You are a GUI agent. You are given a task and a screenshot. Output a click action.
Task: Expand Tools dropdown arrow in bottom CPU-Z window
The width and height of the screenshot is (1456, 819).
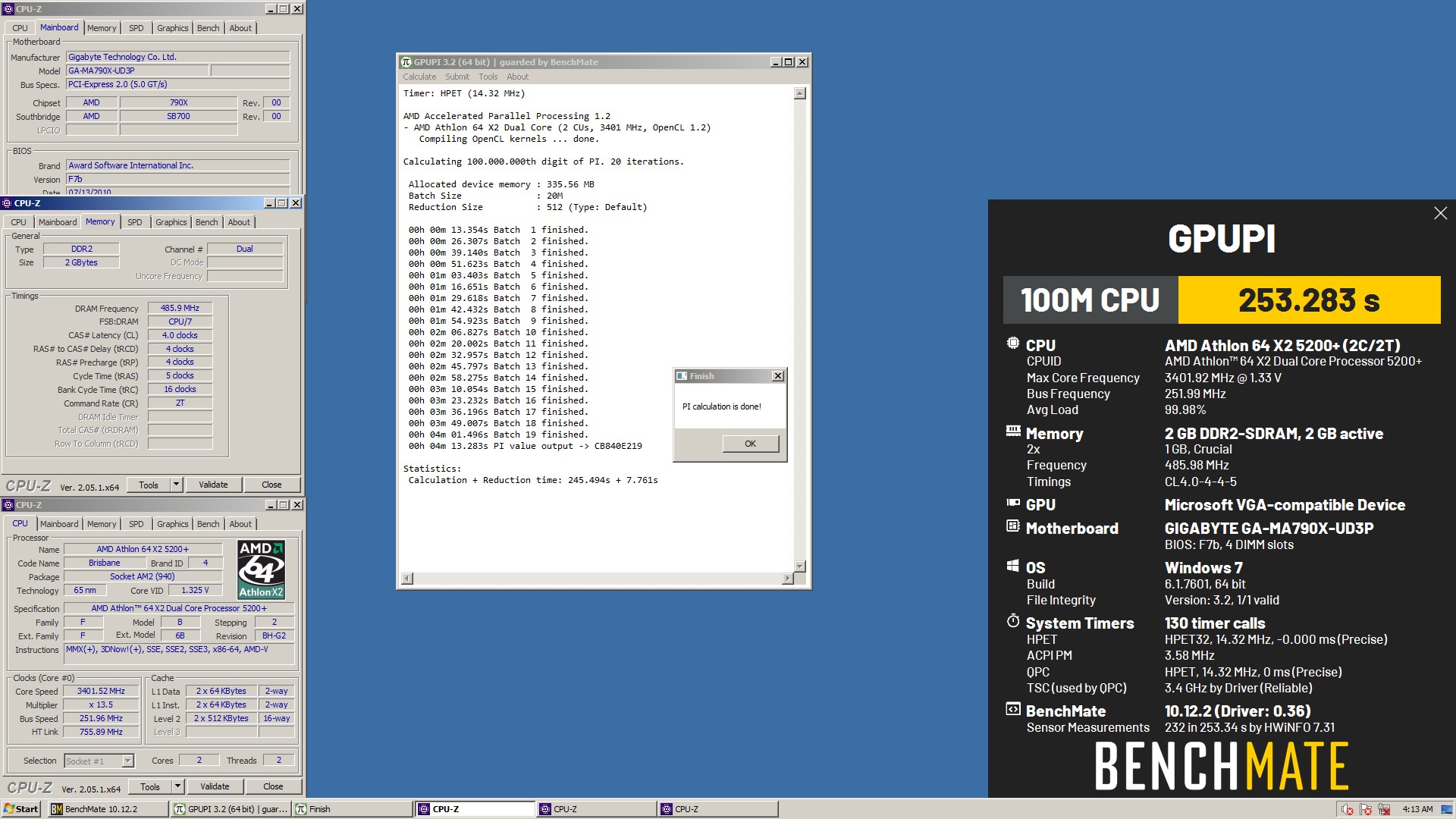tap(178, 786)
